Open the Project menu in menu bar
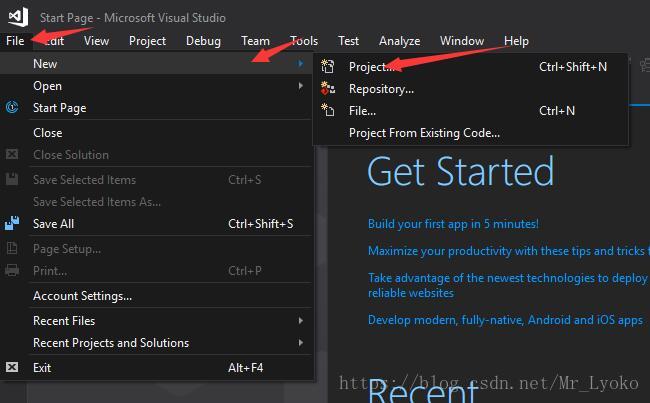 [147, 41]
